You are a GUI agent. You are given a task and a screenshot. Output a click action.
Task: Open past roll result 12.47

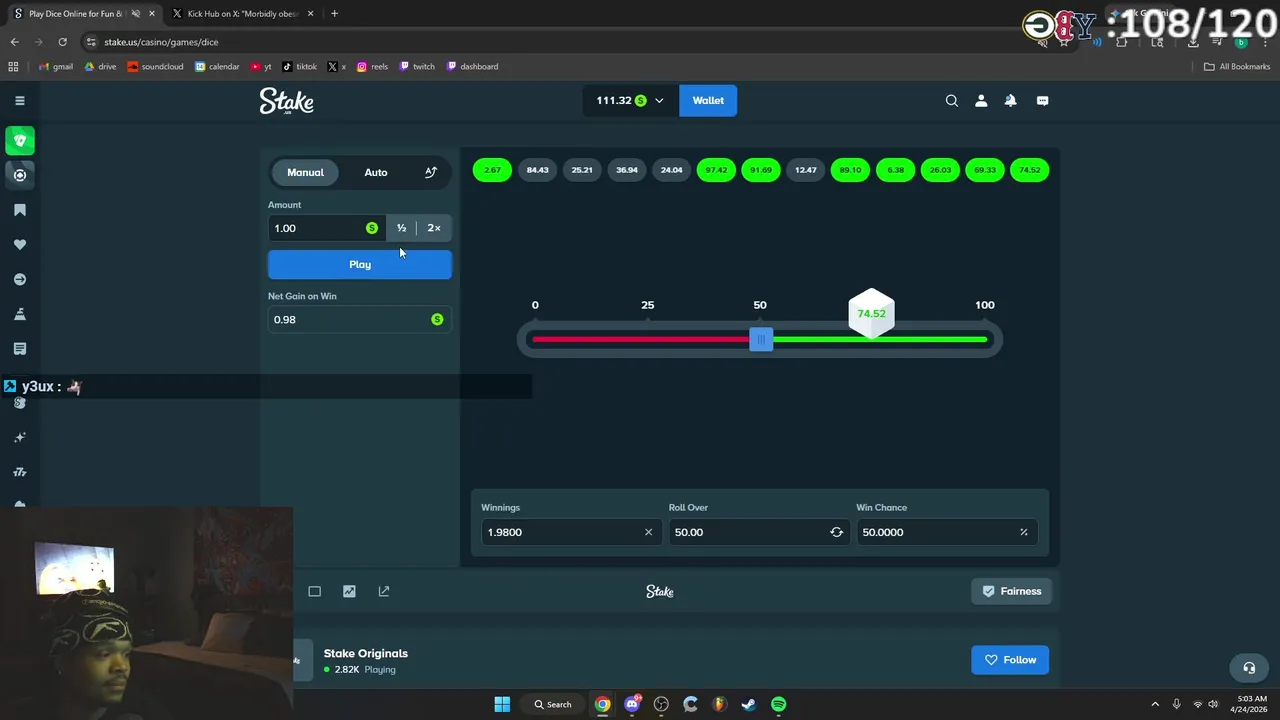[806, 170]
